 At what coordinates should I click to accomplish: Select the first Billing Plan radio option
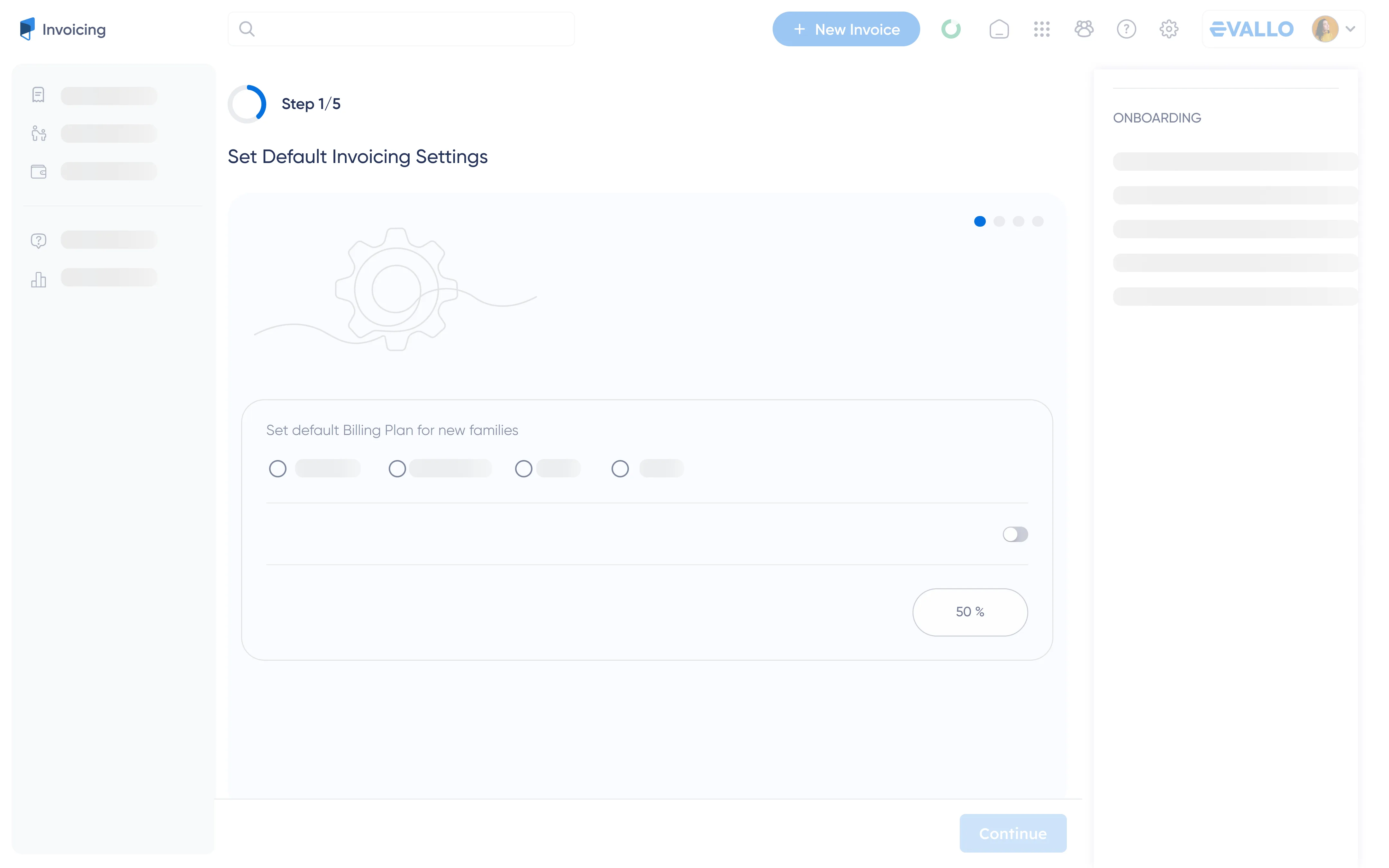click(278, 469)
